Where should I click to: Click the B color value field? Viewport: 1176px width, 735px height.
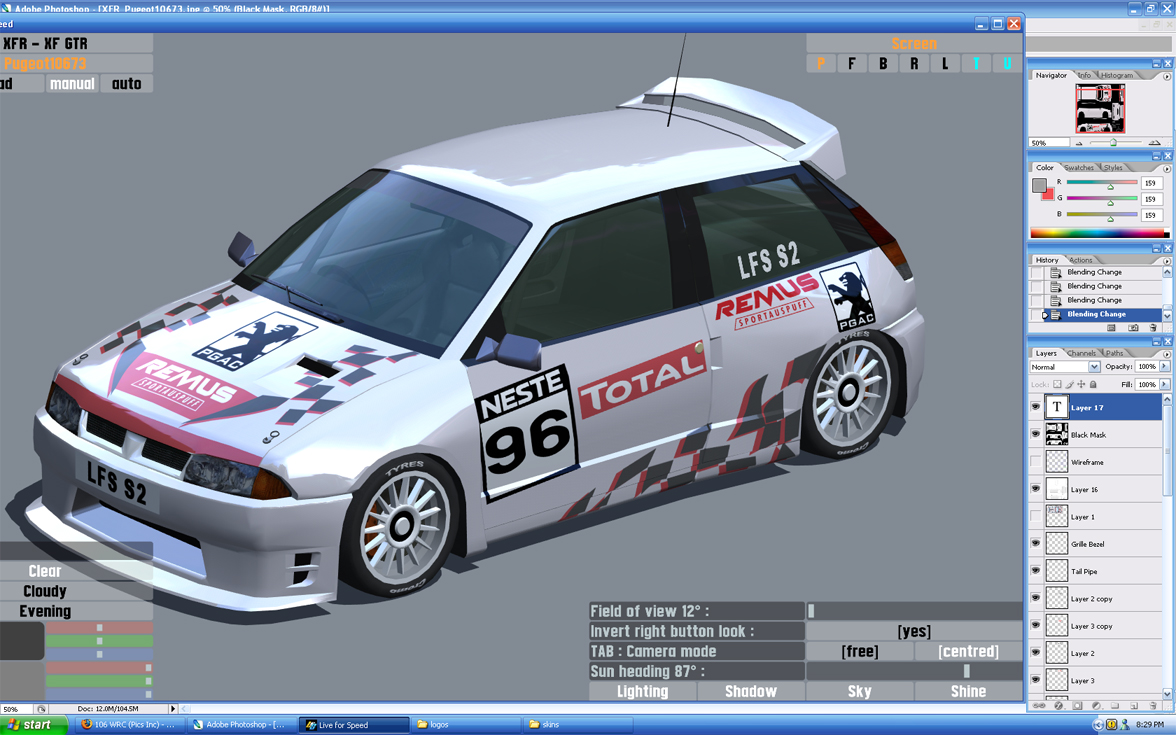pyautogui.click(x=1151, y=215)
